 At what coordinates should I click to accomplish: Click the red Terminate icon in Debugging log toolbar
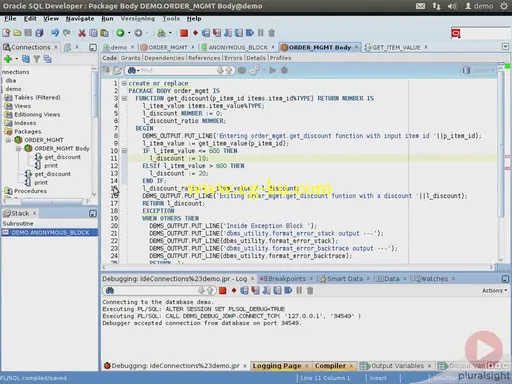pos(223,291)
